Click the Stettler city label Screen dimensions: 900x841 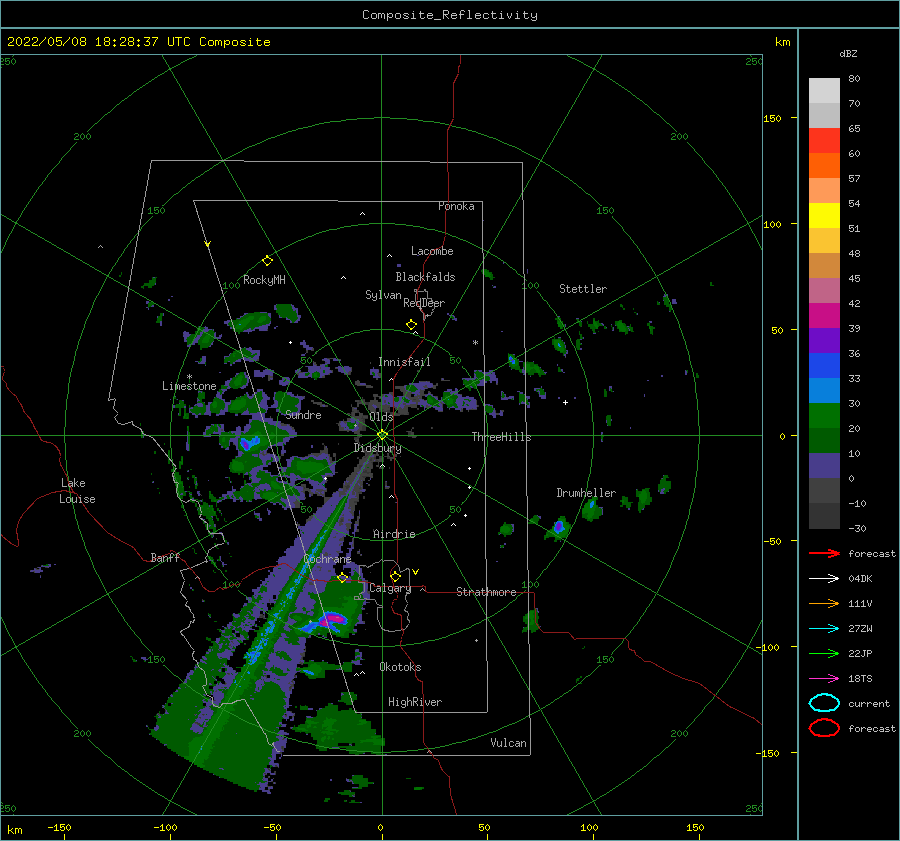click(x=583, y=289)
